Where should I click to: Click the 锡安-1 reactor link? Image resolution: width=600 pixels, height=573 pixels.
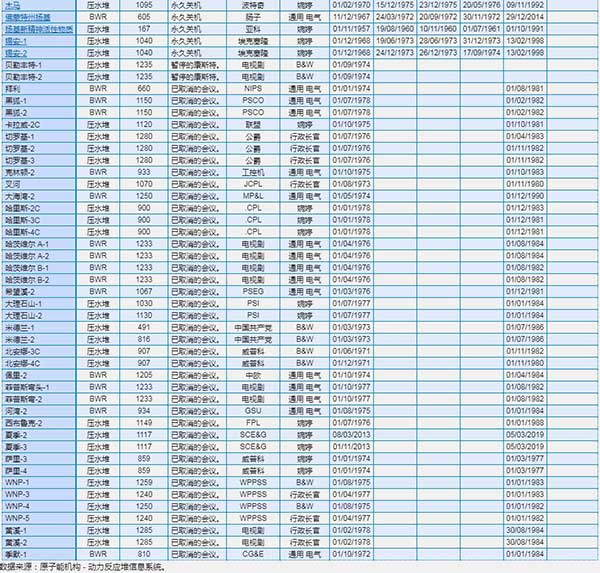(16, 42)
